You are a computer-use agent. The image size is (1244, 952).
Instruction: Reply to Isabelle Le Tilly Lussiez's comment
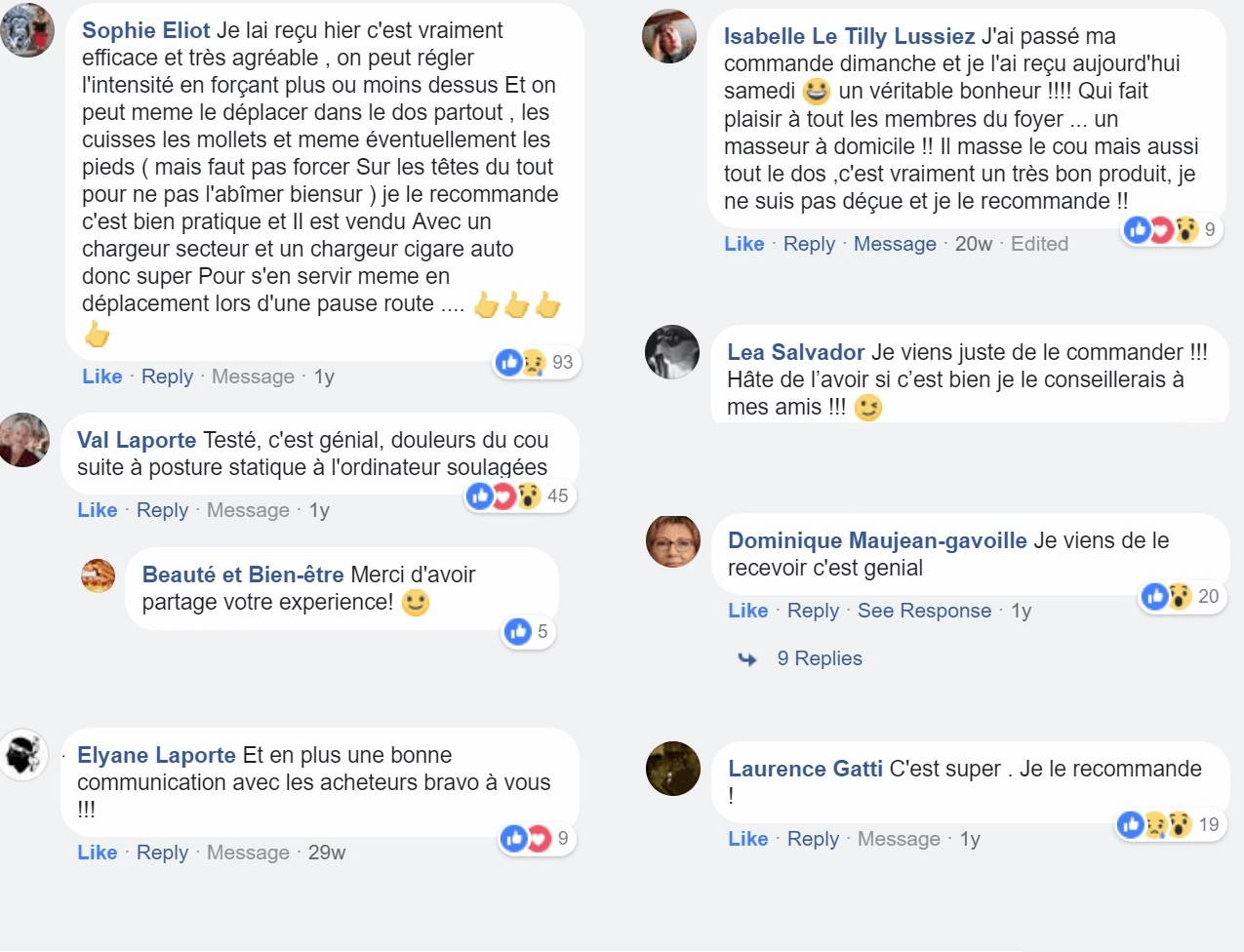(x=809, y=244)
